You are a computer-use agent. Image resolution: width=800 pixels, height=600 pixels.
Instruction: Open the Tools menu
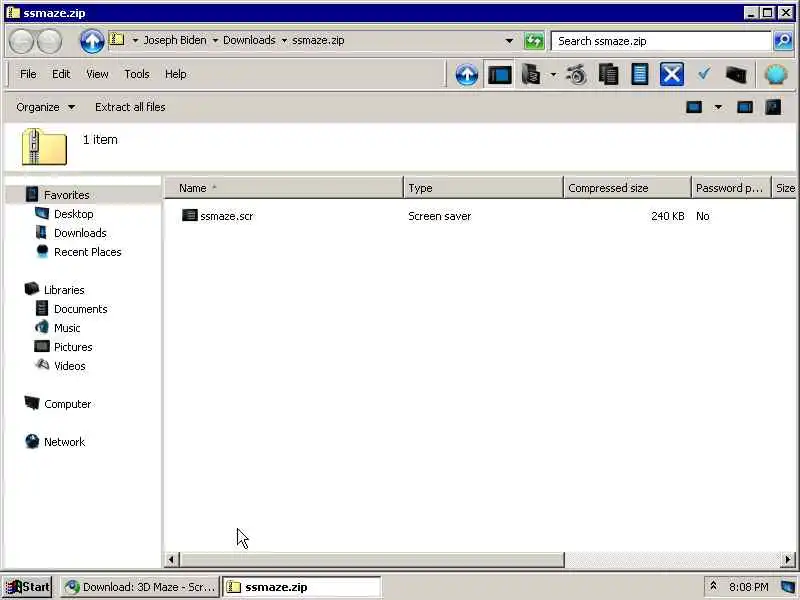click(x=137, y=74)
